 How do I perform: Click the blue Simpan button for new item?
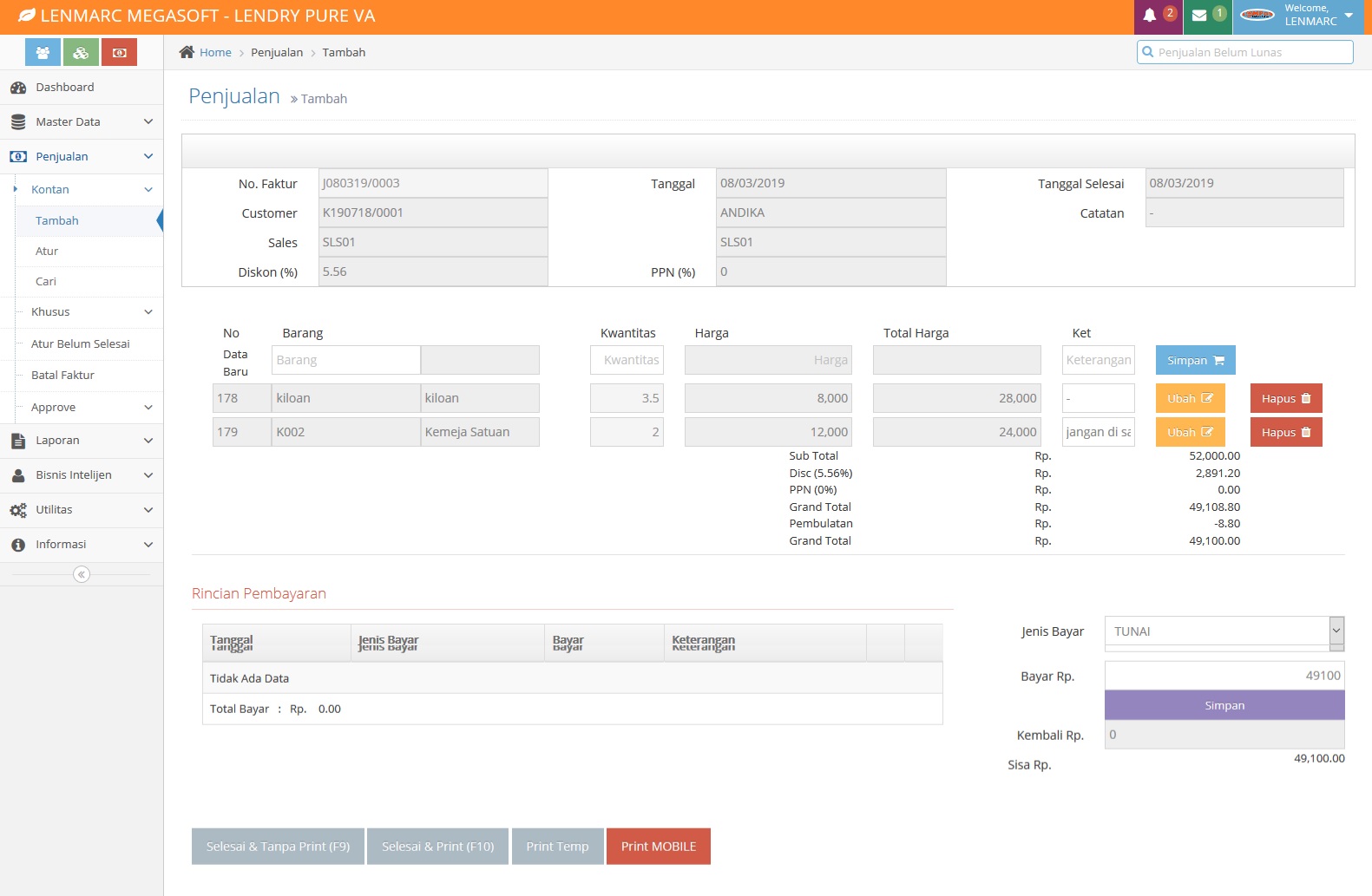pyautogui.click(x=1195, y=360)
